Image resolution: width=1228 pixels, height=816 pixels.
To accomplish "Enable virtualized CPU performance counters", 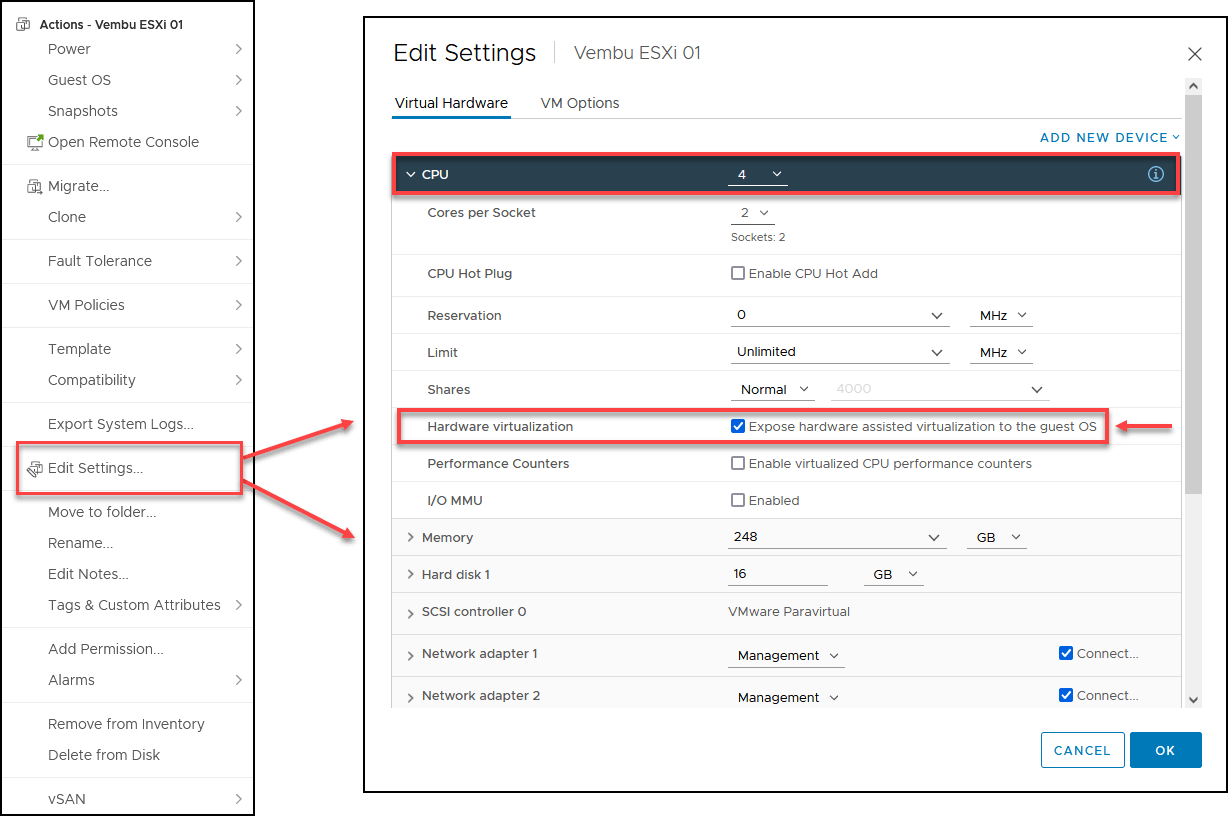I will click(738, 463).
